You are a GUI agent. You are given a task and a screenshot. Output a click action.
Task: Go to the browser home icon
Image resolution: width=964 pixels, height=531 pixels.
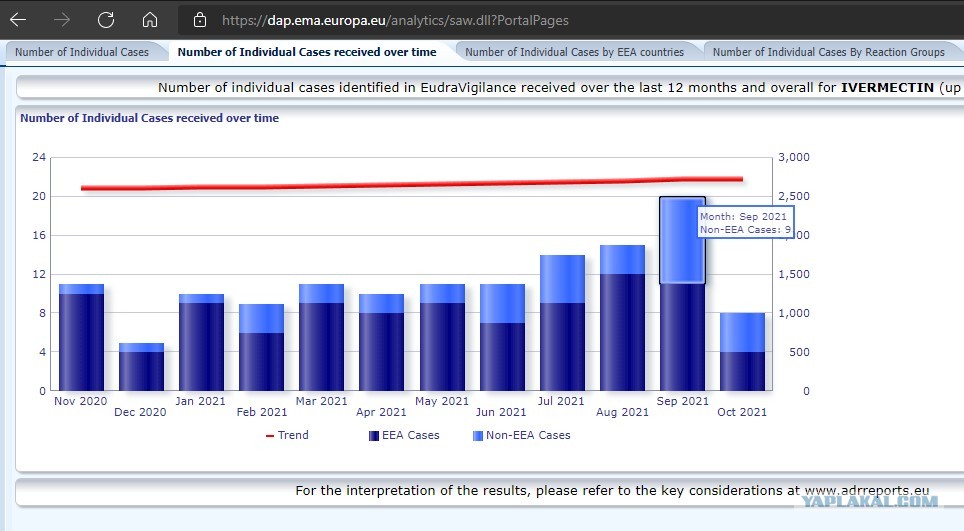[x=149, y=20]
